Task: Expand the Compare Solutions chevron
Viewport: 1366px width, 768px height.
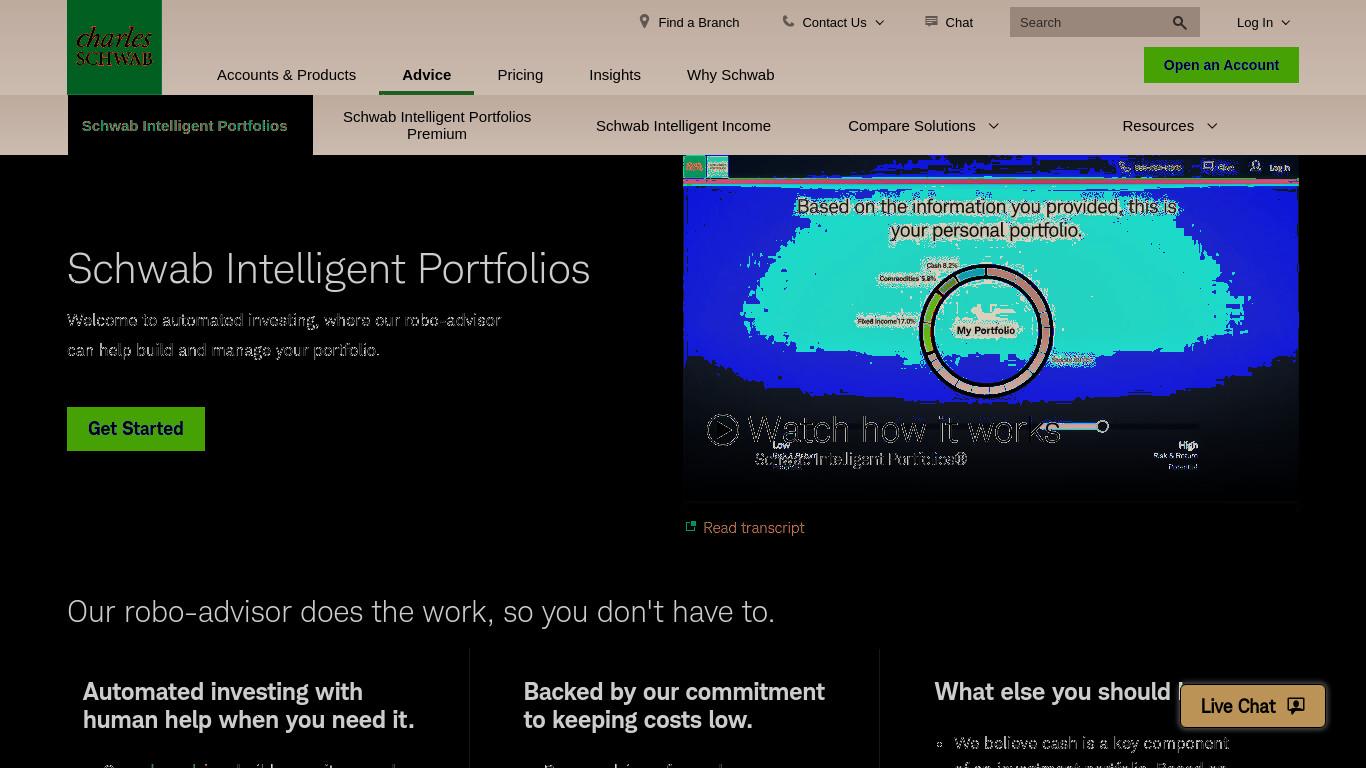Action: (x=993, y=126)
